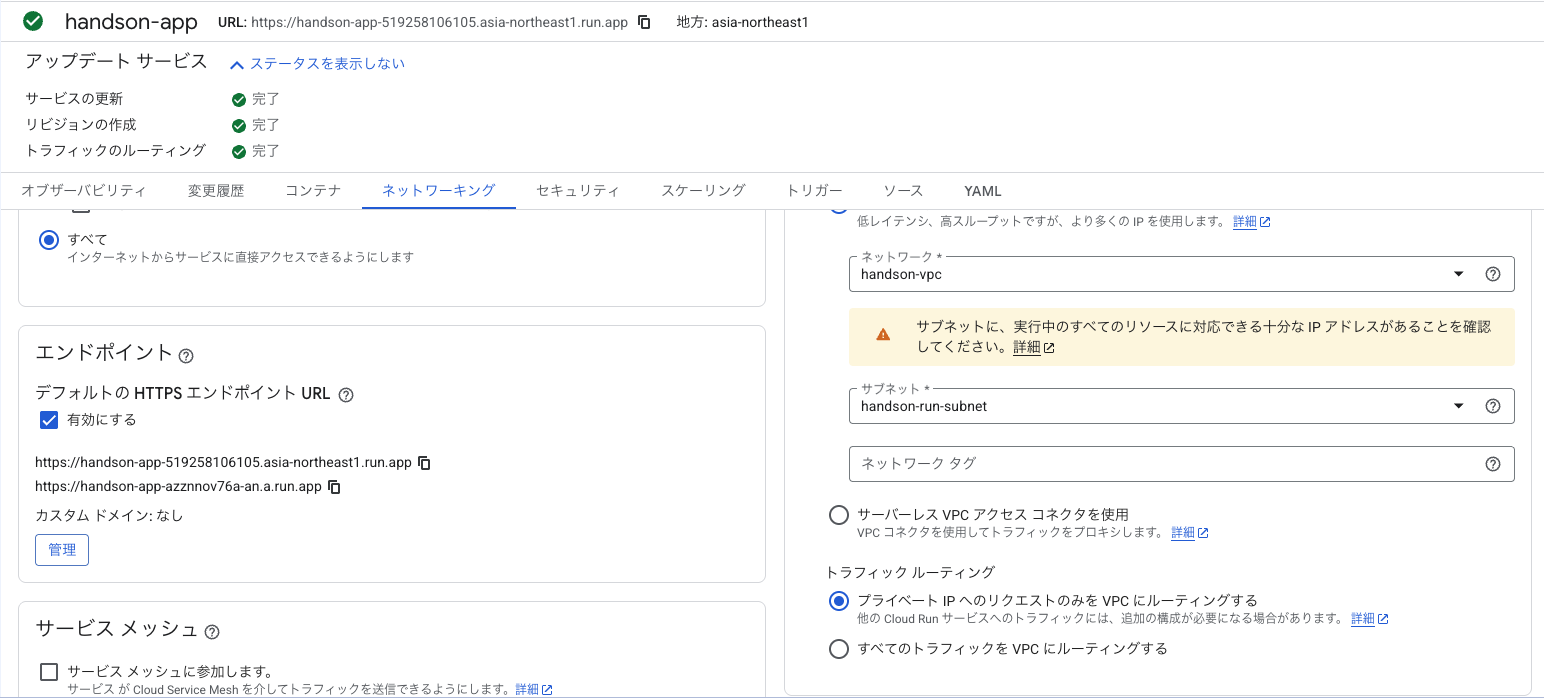
Task: Select プライベート IP へのリクエストのみ routing radio
Action: pyautogui.click(x=839, y=601)
